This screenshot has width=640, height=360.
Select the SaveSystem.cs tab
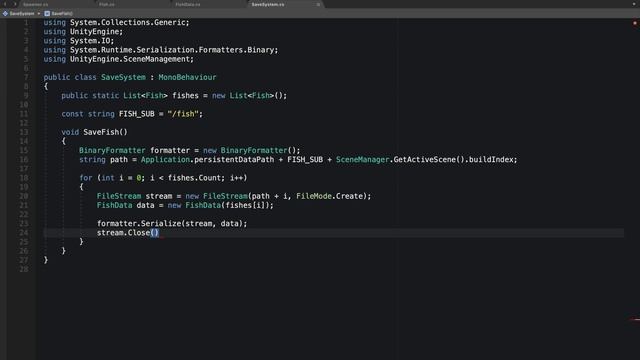(268, 4)
